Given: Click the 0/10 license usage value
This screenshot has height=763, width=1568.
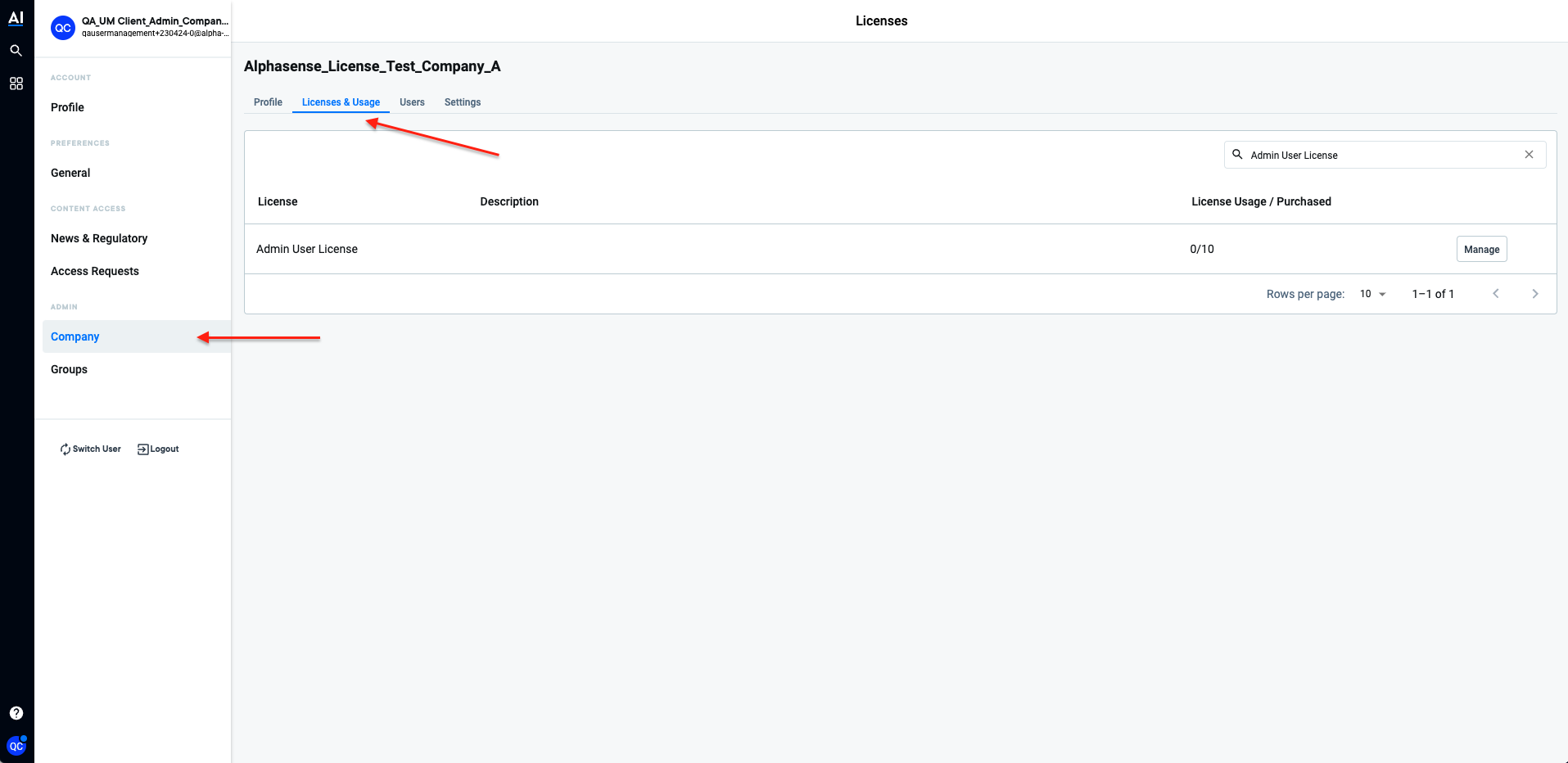Looking at the screenshot, I should pos(1202,249).
